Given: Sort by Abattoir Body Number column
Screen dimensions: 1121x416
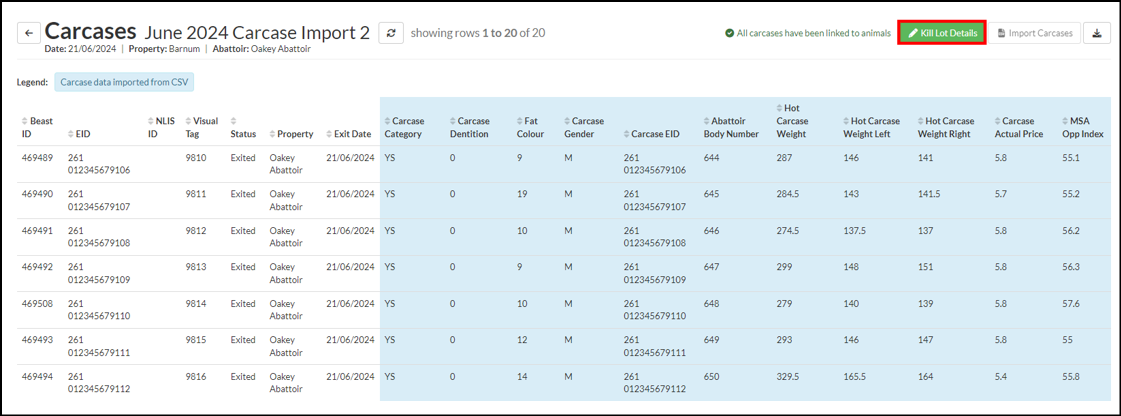Looking at the screenshot, I should point(731,127).
